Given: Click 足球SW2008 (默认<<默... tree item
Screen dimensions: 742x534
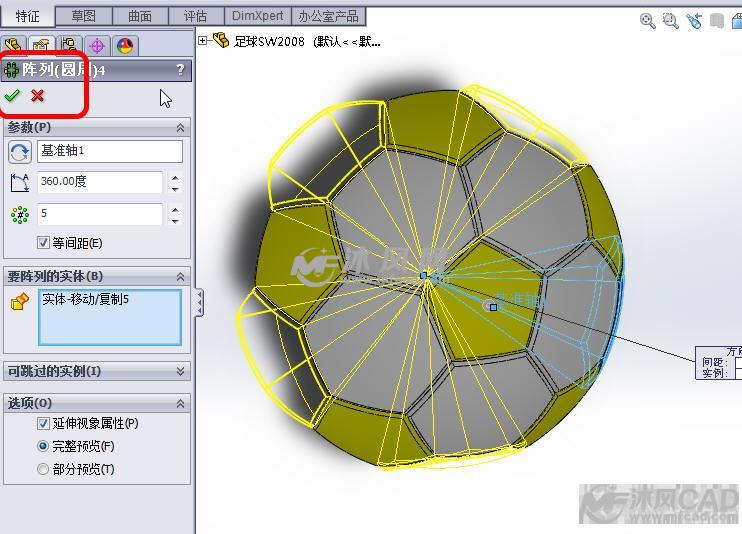Looking at the screenshot, I should coord(307,41).
